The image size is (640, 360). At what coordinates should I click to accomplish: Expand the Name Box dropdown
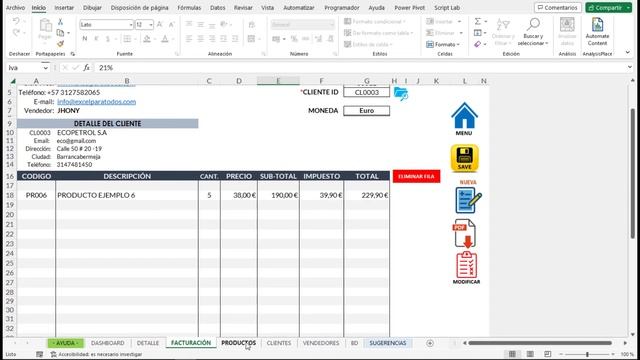point(45,68)
